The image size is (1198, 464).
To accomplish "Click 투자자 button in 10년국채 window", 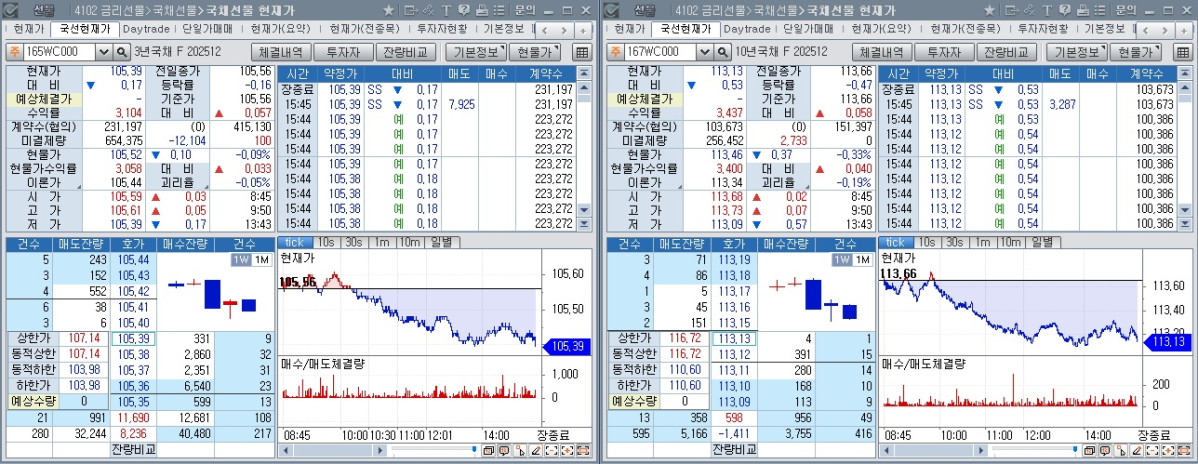I will point(944,52).
